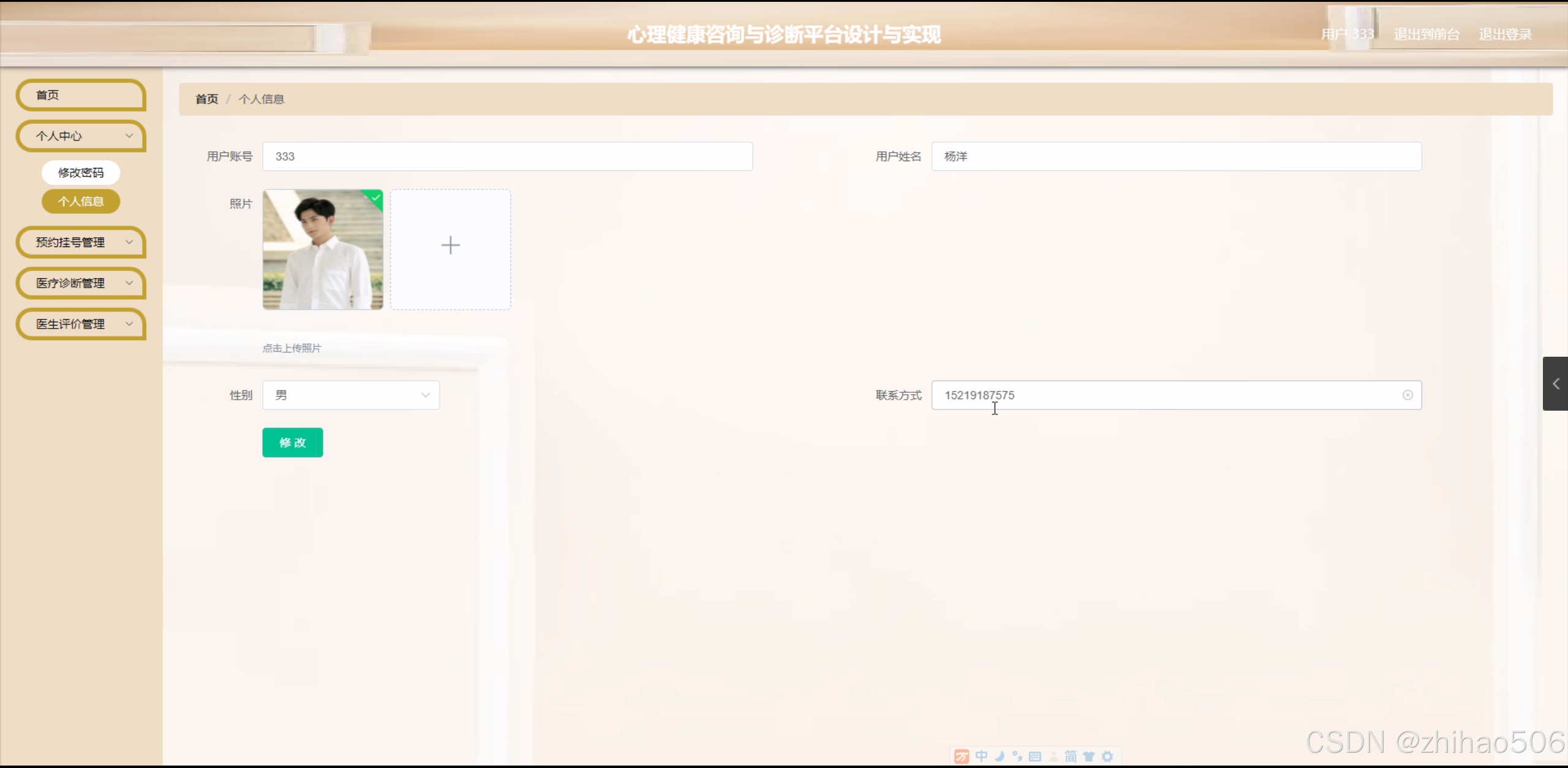The width and height of the screenshot is (1568, 768).
Task: Expand the 医疗诊断管理 menu
Action: 81,283
